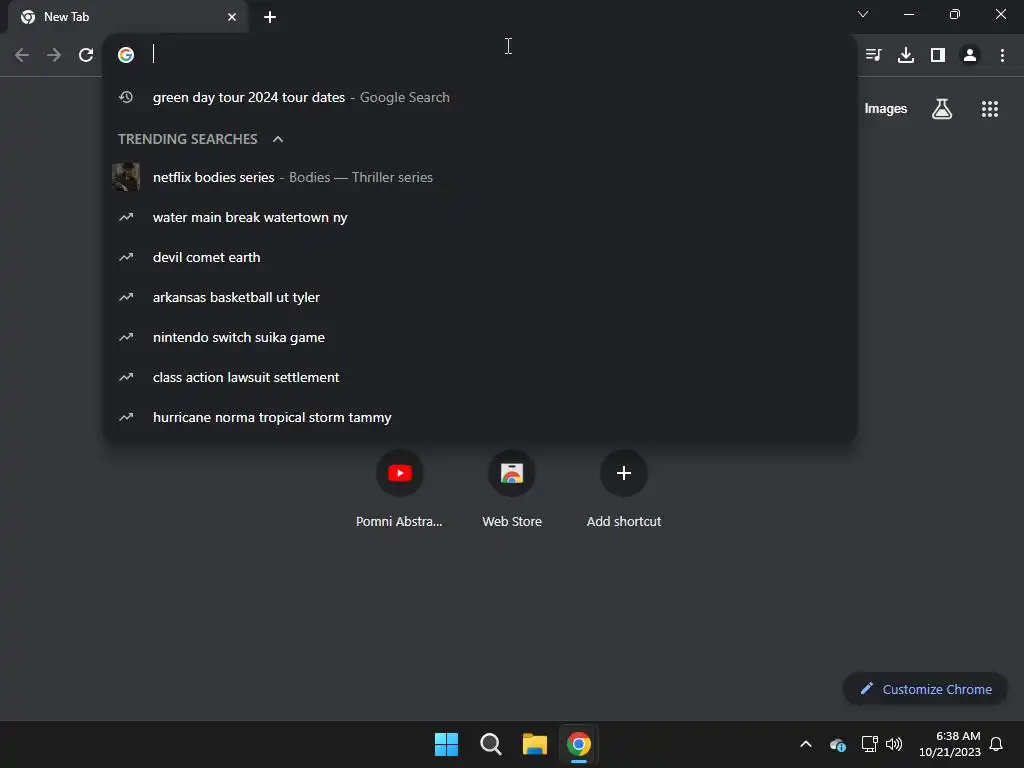Open the Downloads icon in toolbar
This screenshot has width=1024, height=768.
coord(906,55)
